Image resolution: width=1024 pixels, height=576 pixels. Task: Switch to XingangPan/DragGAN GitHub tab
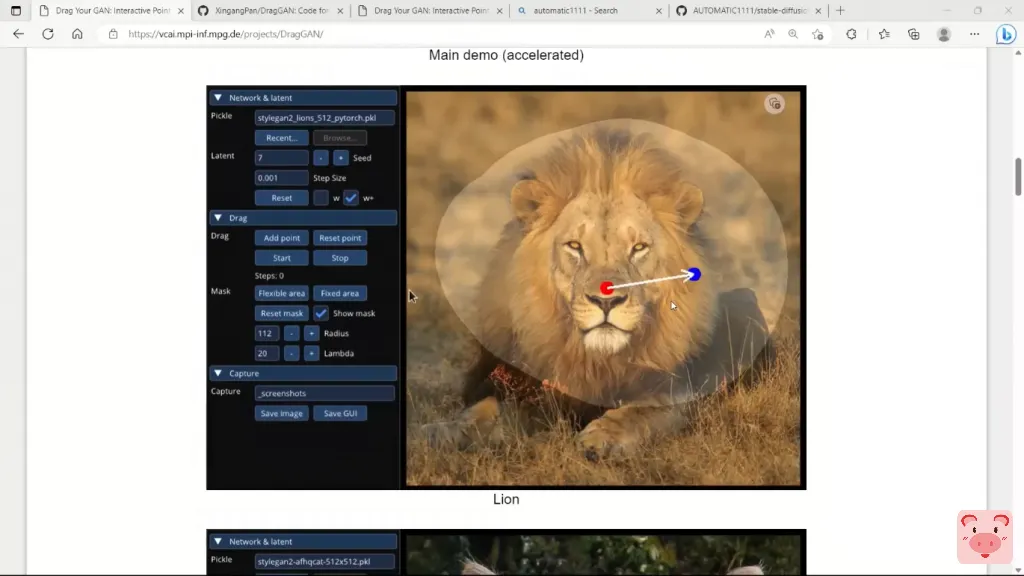tap(272, 10)
